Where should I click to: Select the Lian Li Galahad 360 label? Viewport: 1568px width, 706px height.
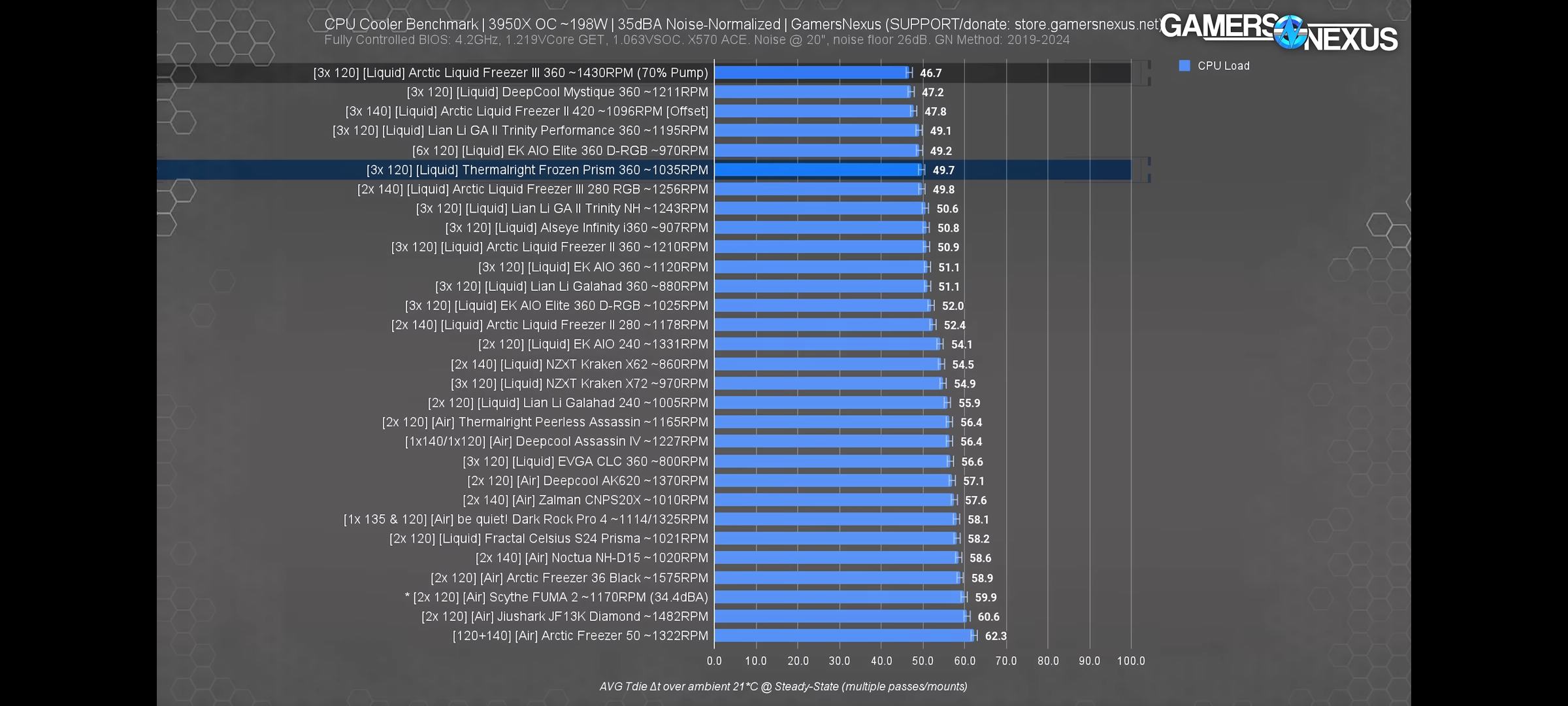tap(572, 286)
